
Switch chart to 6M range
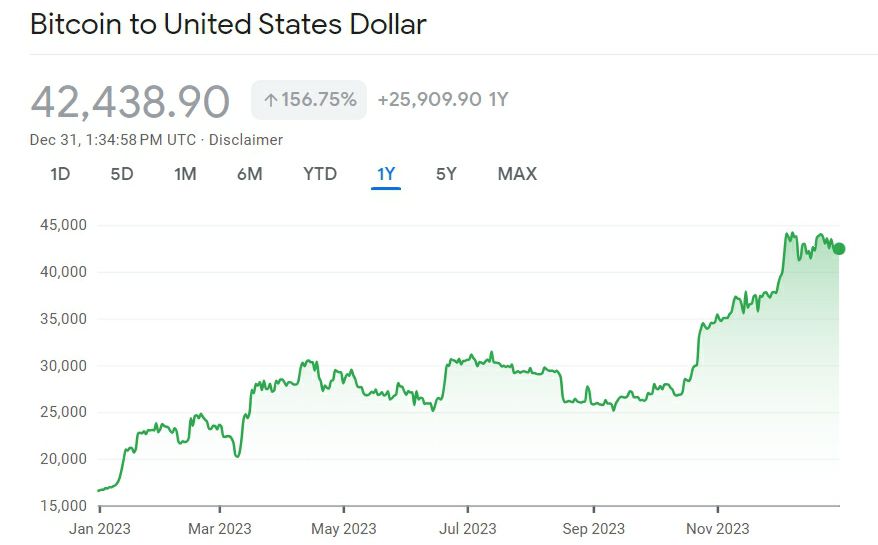pyautogui.click(x=250, y=174)
